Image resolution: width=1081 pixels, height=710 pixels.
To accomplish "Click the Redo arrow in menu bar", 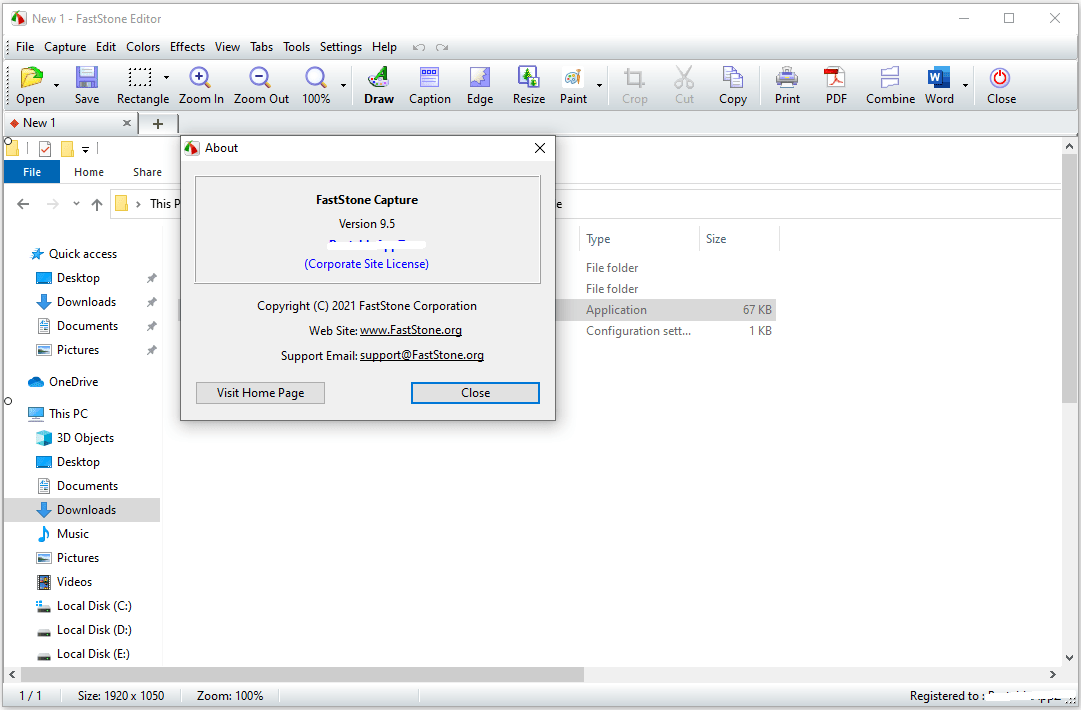I will [442, 48].
